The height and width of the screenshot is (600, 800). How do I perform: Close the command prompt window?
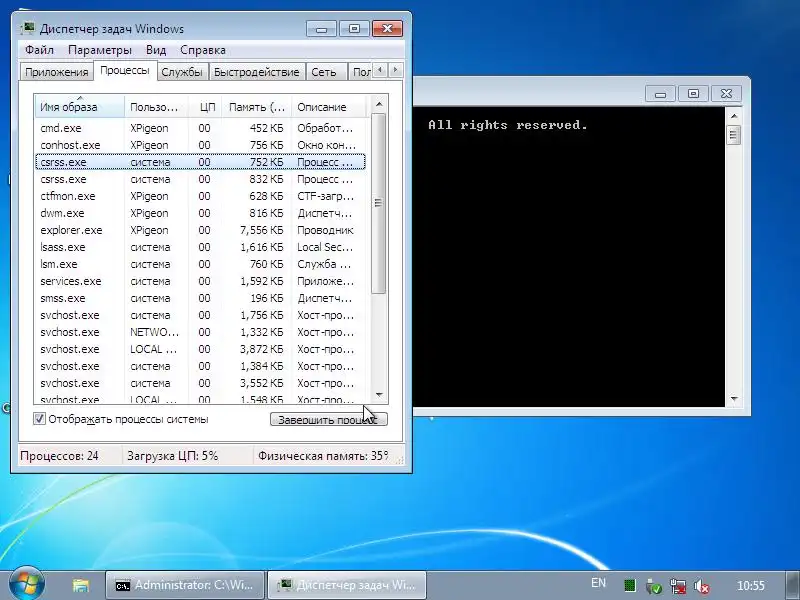pyautogui.click(x=726, y=94)
